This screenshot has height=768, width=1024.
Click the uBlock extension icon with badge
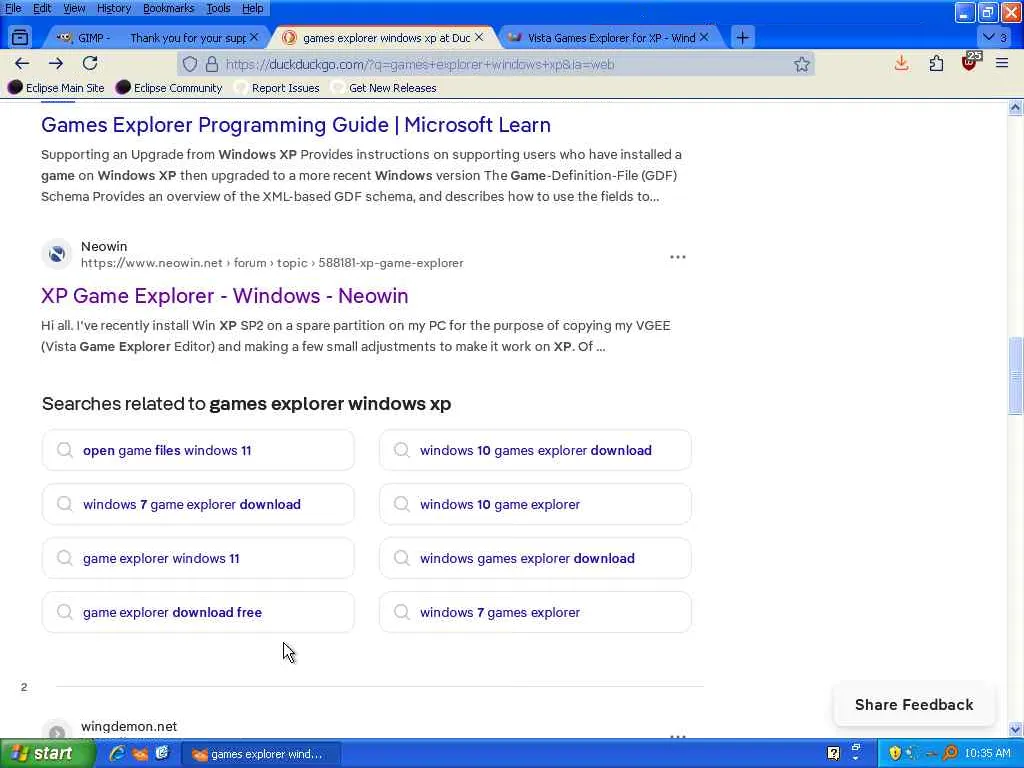coord(970,63)
